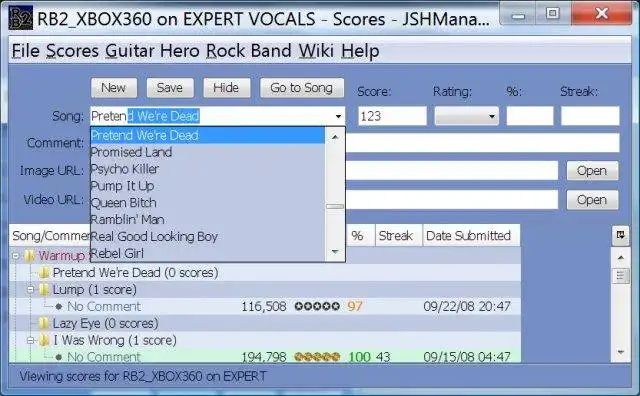This screenshot has height=396, width=640.
Task: Select the Pretend We're Dead (0 scores) row
Action: pos(265,273)
